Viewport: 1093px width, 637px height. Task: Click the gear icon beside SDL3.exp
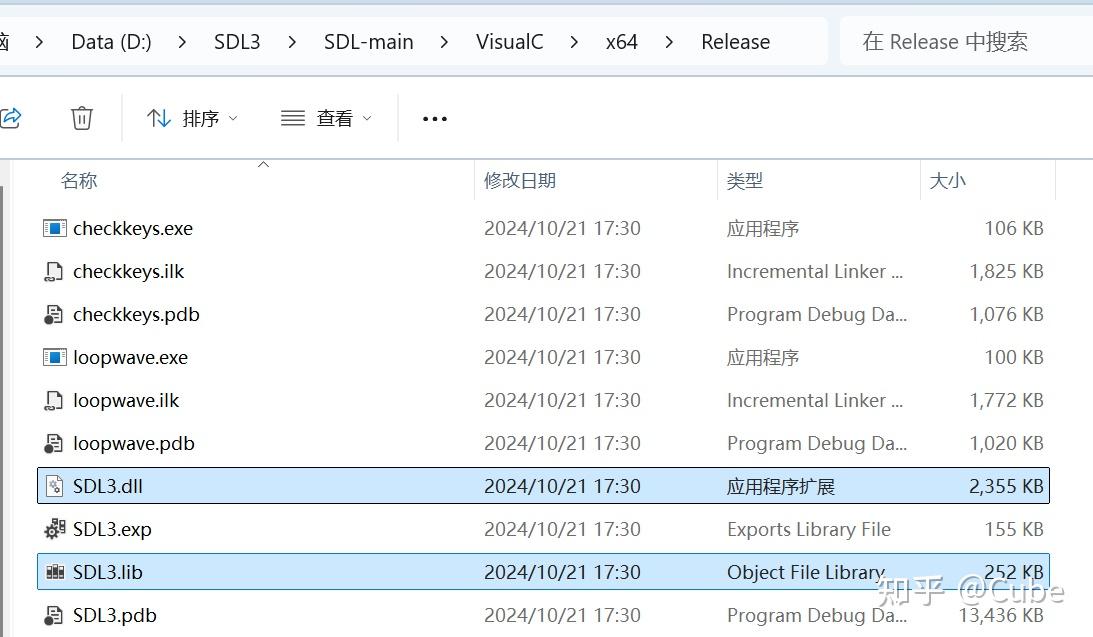coord(55,529)
